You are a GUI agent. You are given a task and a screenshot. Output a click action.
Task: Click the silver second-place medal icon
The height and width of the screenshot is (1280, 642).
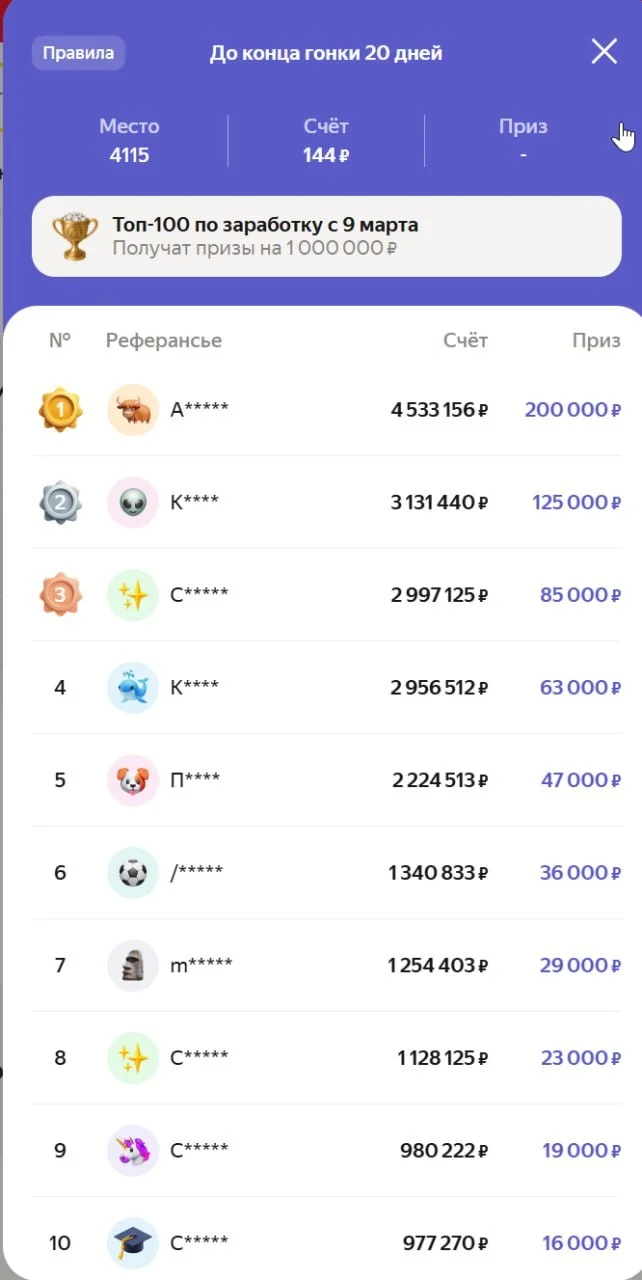(60, 502)
